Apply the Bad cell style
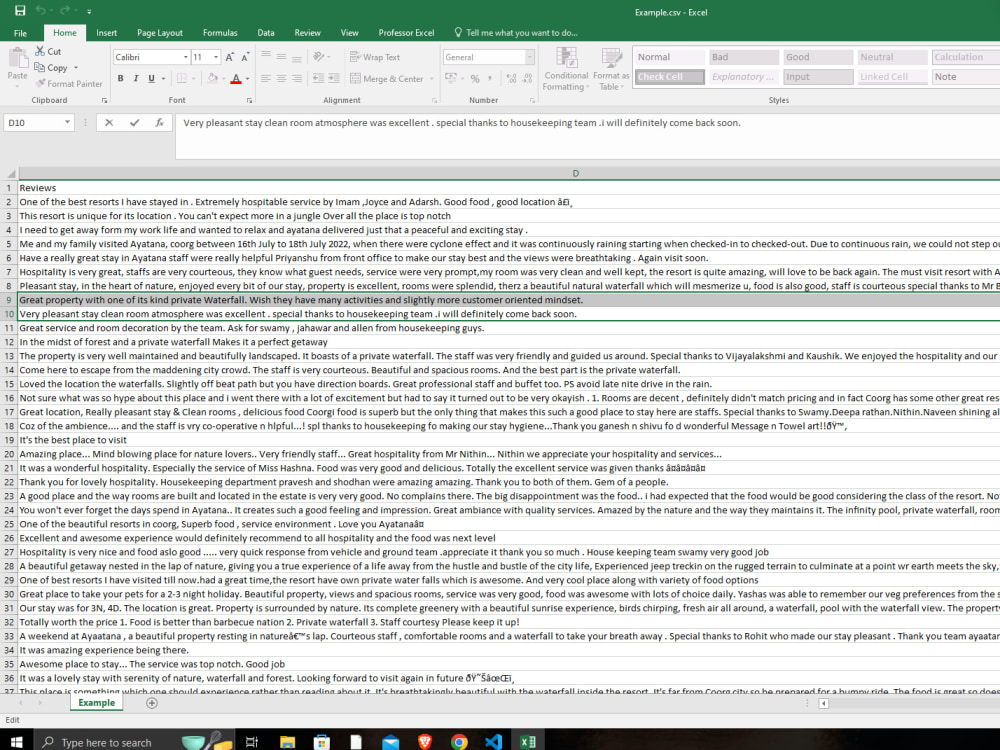Viewport: 1000px width, 750px height. tap(744, 57)
